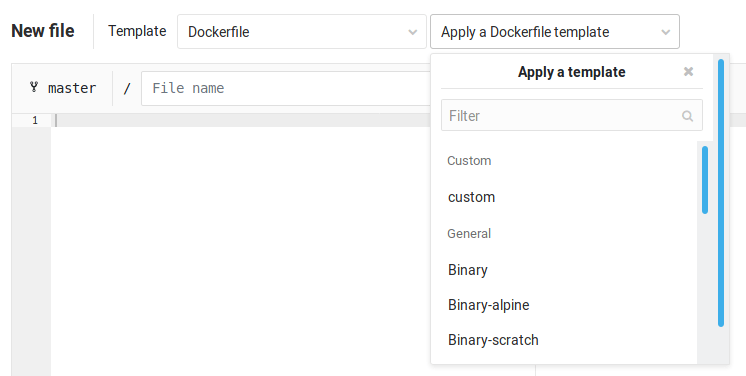Click chevron on Apply a Dockerfile template
746x376 pixels.
[666, 32]
